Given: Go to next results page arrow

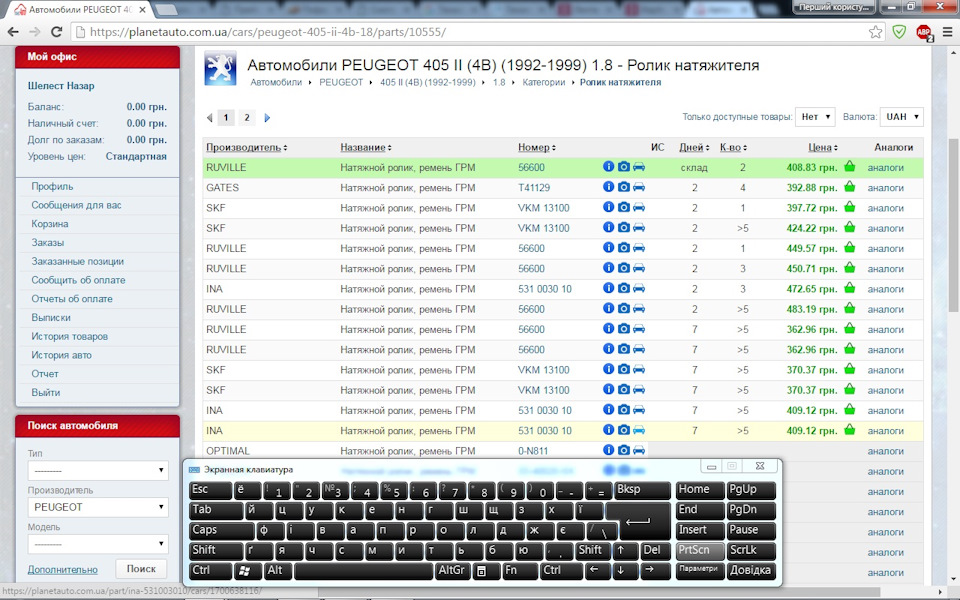Looking at the screenshot, I should point(267,118).
